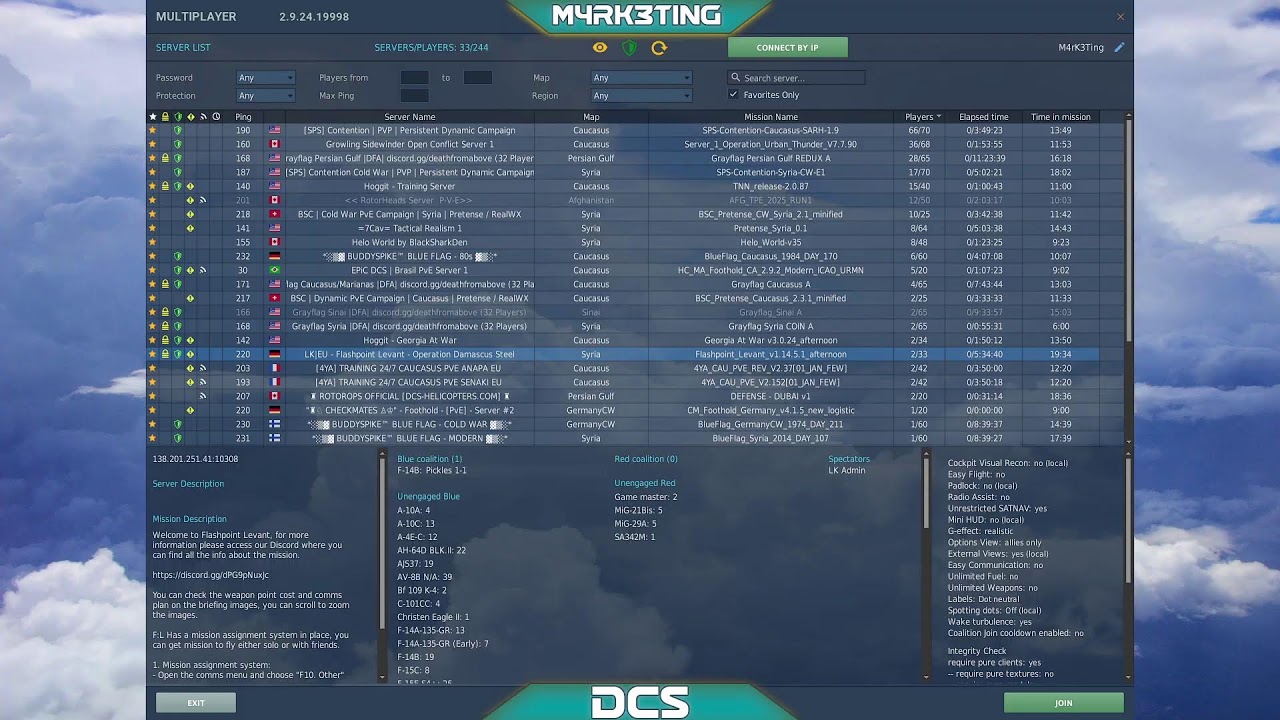Toggle favorite star for Hoggit - Georgia At War
This screenshot has height=720, width=1280.
[153, 340]
